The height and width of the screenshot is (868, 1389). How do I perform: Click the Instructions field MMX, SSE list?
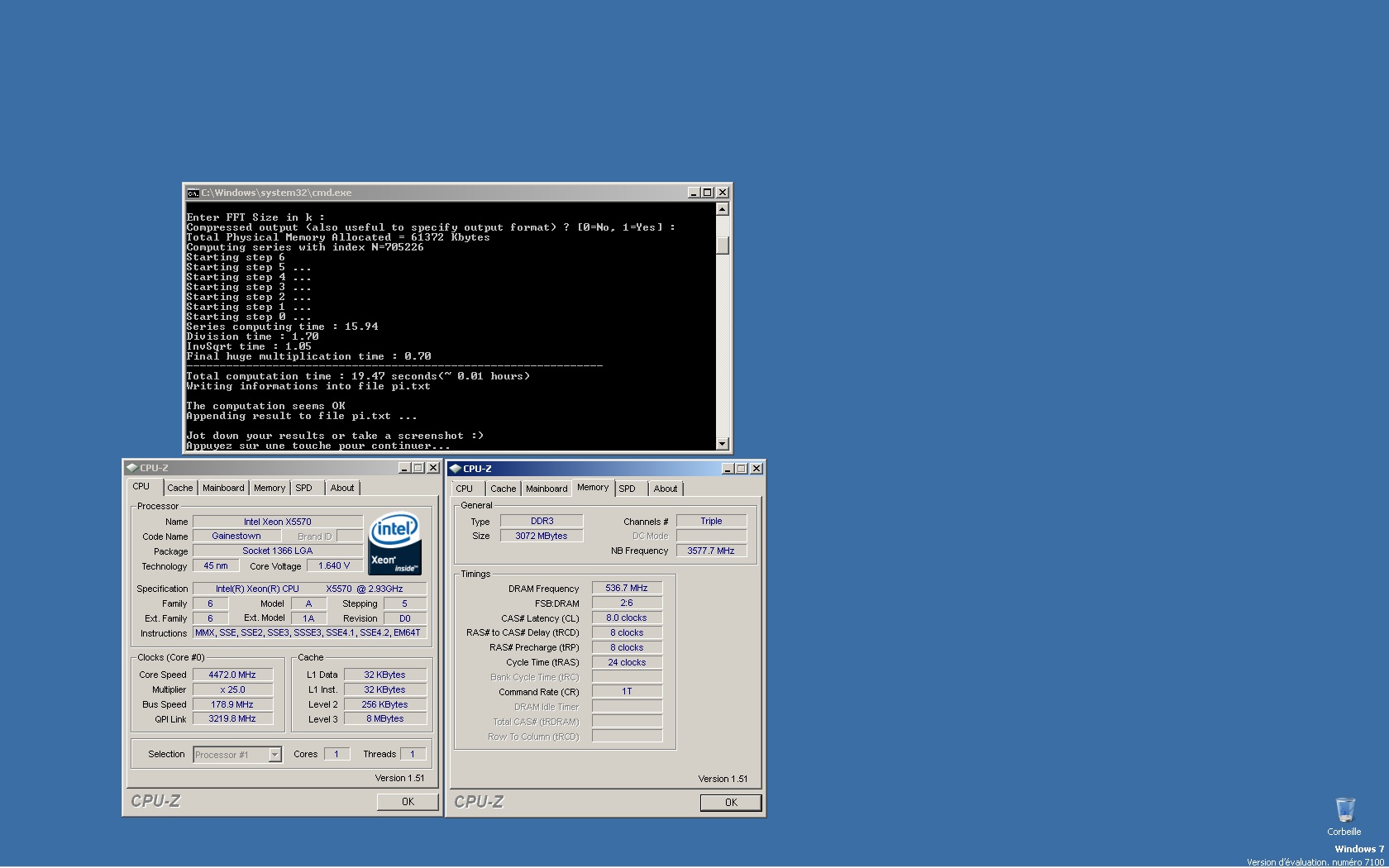[x=310, y=633]
